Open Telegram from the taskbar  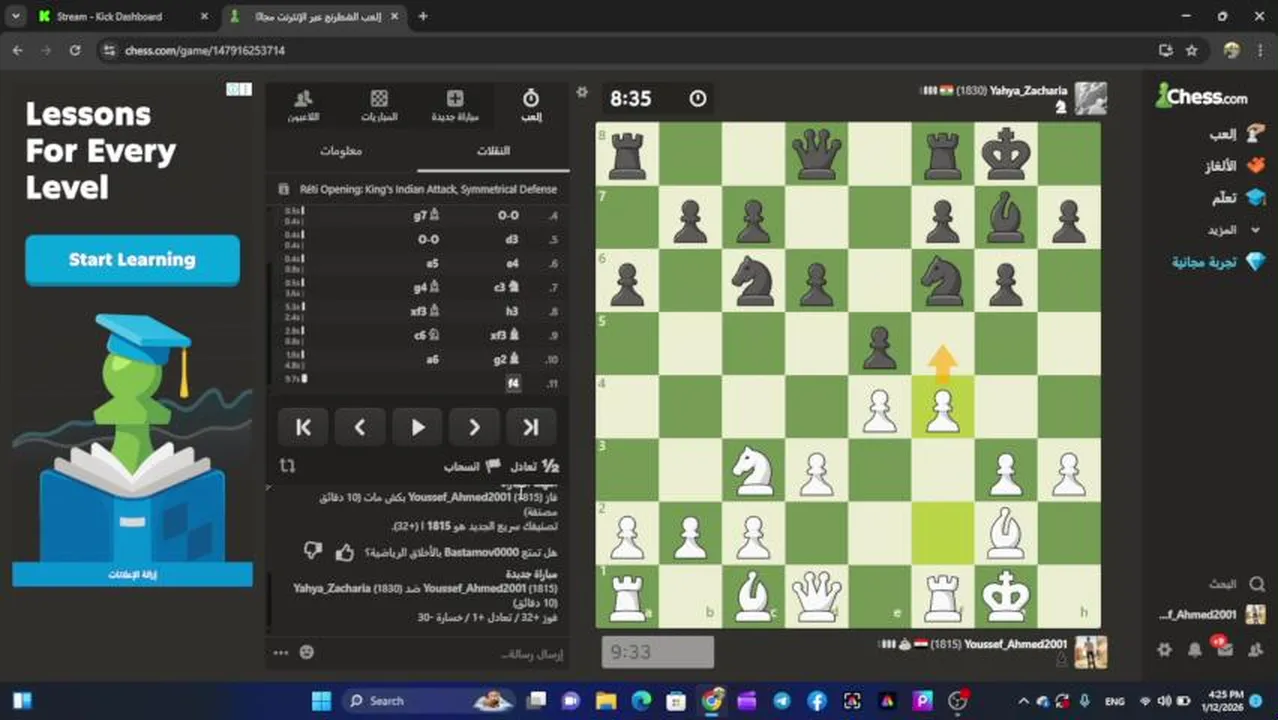pyautogui.click(x=781, y=701)
